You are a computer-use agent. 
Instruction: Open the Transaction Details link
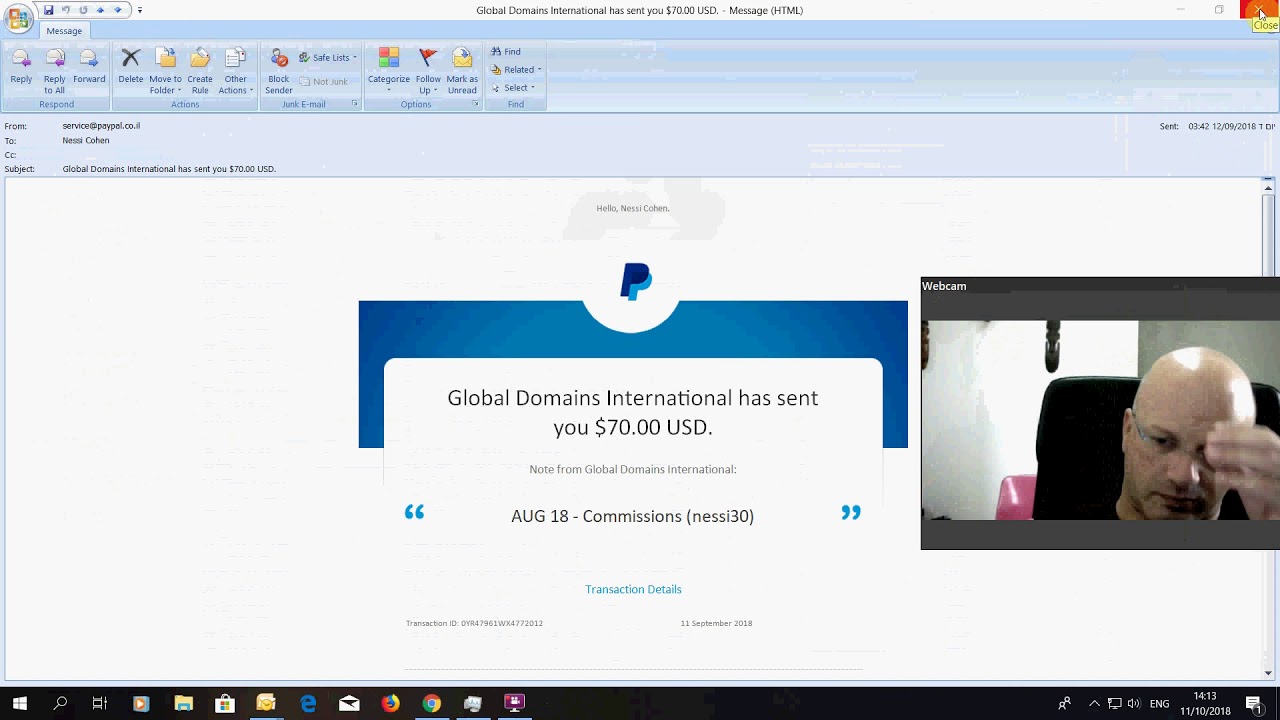pyautogui.click(x=633, y=589)
